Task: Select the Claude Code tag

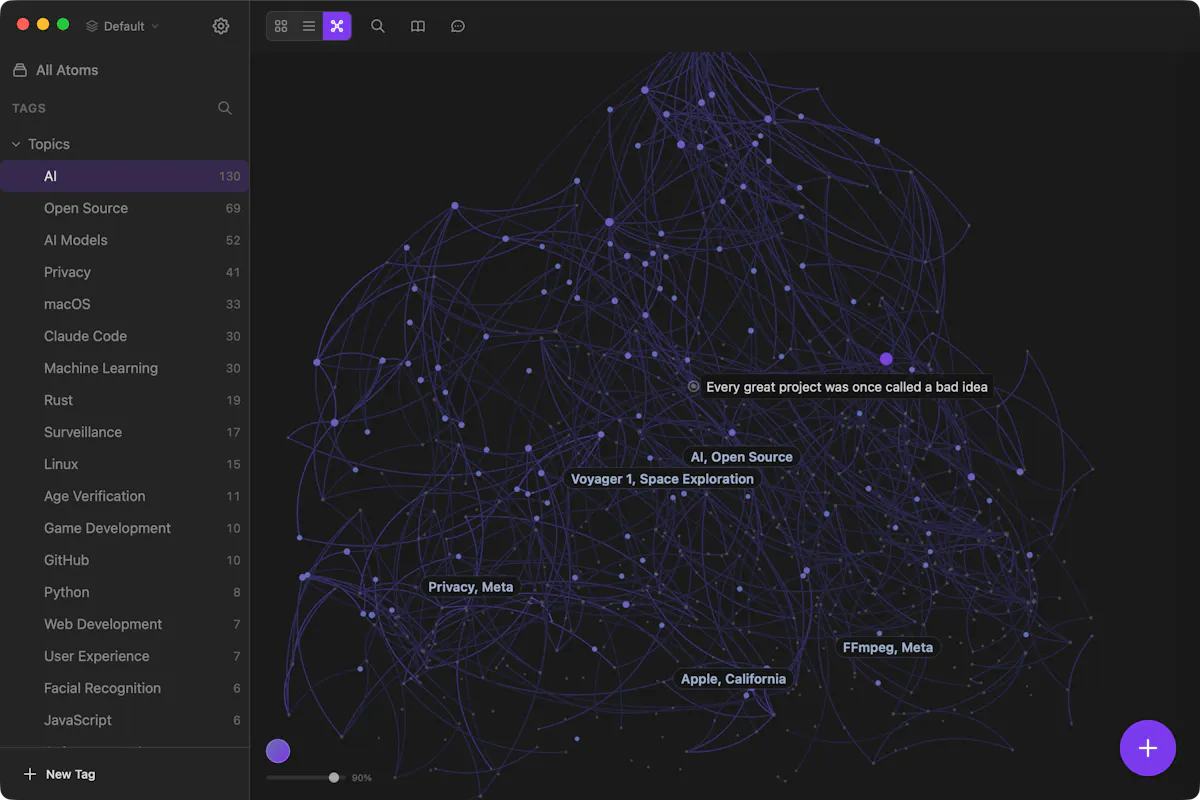Action: 124,336
